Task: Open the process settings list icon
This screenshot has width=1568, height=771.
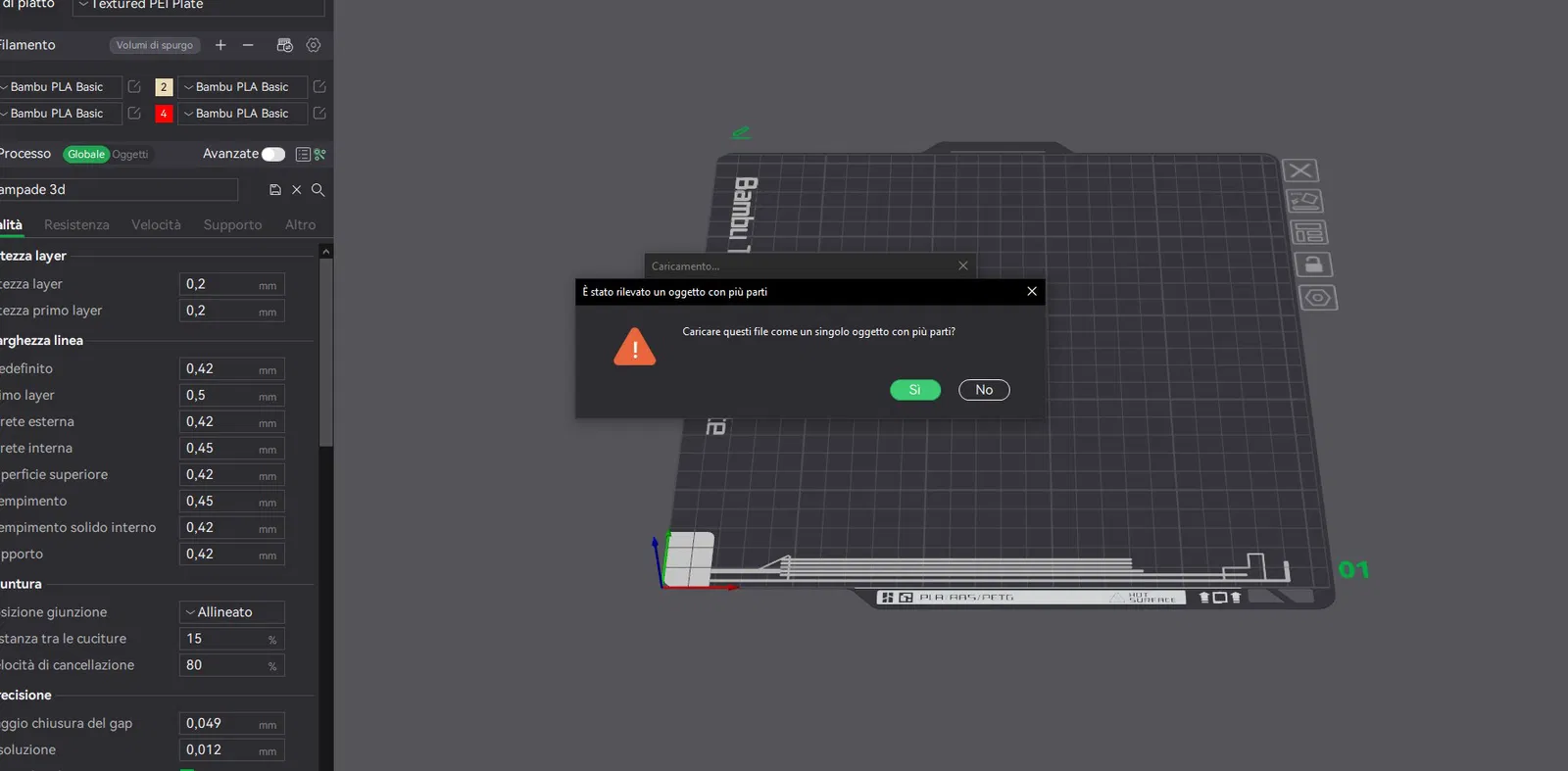Action: [x=303, y=154]
